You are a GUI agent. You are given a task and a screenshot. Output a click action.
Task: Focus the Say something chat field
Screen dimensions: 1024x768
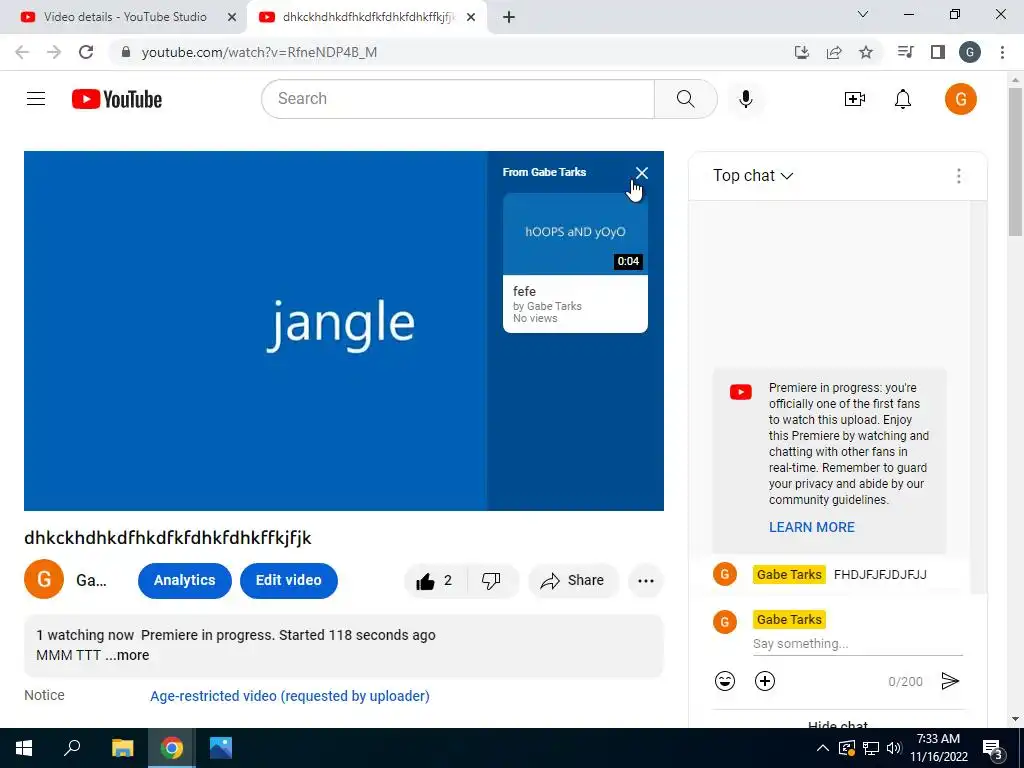click(x=857, y=644)
